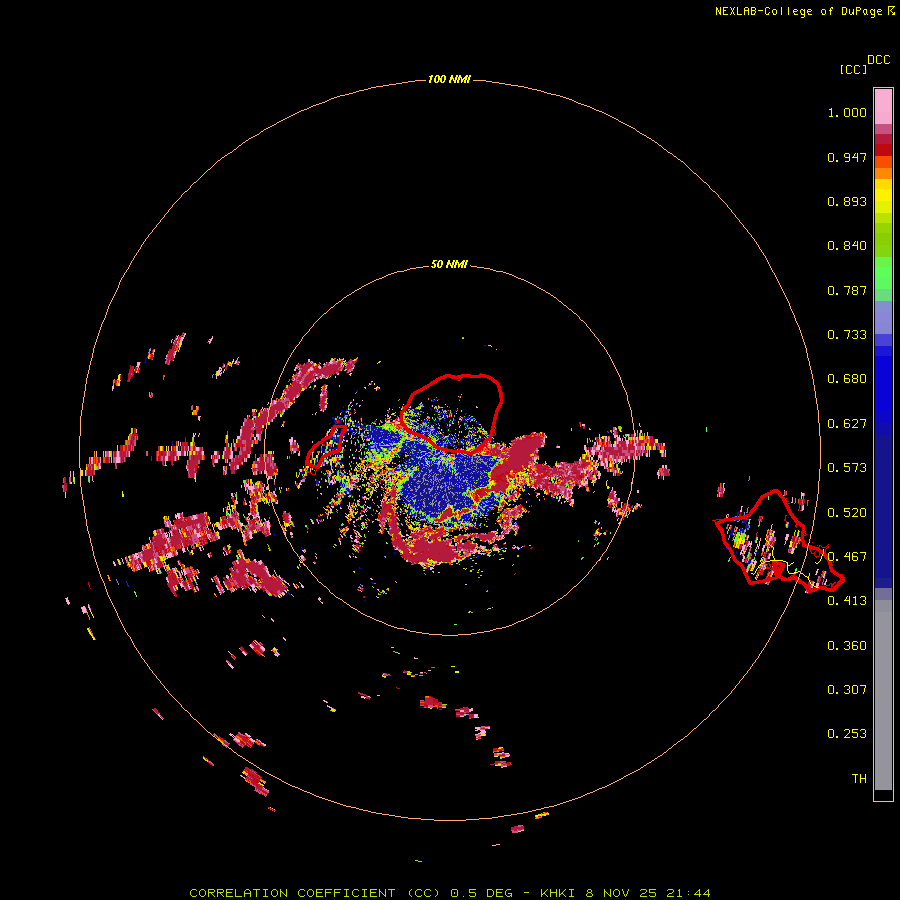Click the pink swatch at top of color bar
900x900 pixels.
coord(883,106)
